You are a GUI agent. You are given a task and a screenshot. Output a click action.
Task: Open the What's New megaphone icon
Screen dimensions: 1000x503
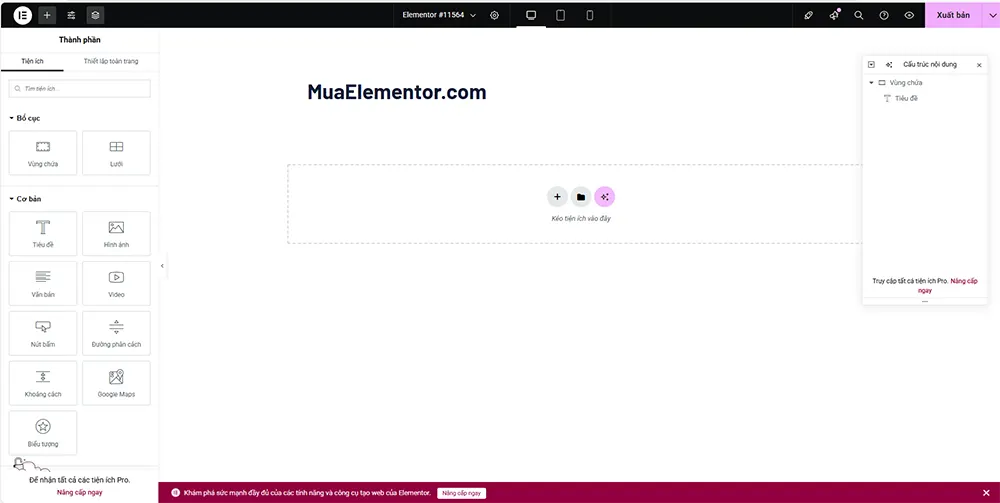click(834, 15)
